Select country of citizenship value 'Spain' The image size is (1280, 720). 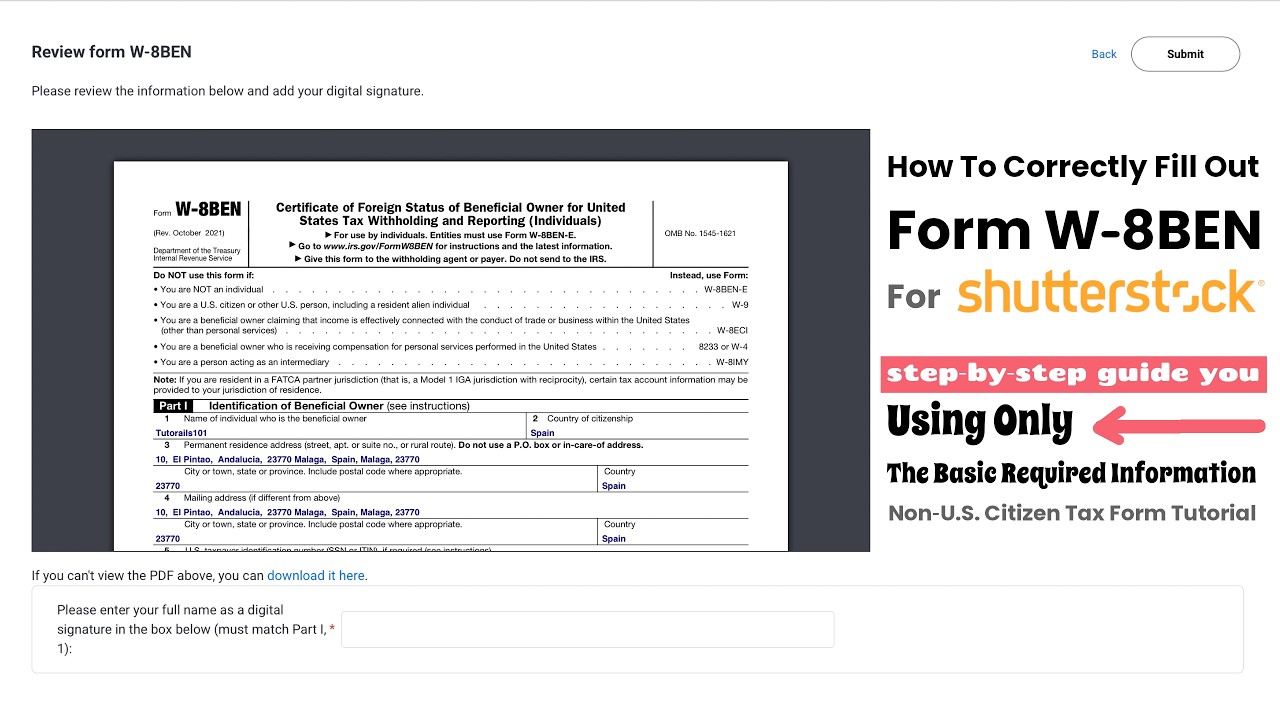pyautogui.click(x=542, y=433)
